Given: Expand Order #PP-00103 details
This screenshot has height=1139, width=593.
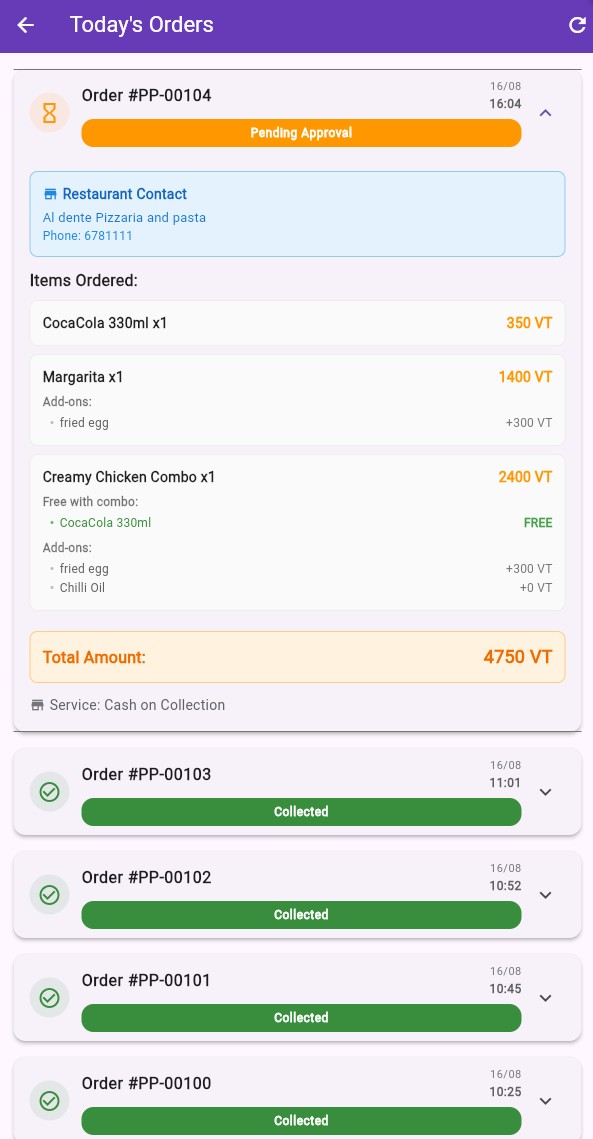Looking at the screenshot, I should coord(545,791).
